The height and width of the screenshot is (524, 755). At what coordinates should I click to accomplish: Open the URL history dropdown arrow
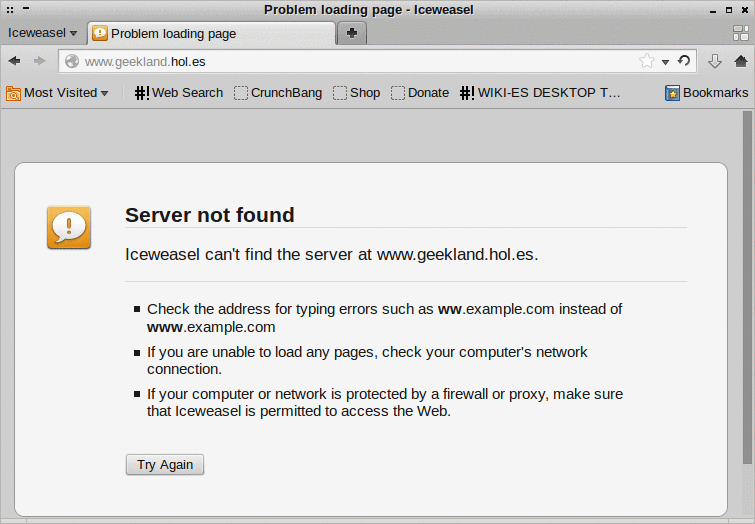tap(665, 62)
